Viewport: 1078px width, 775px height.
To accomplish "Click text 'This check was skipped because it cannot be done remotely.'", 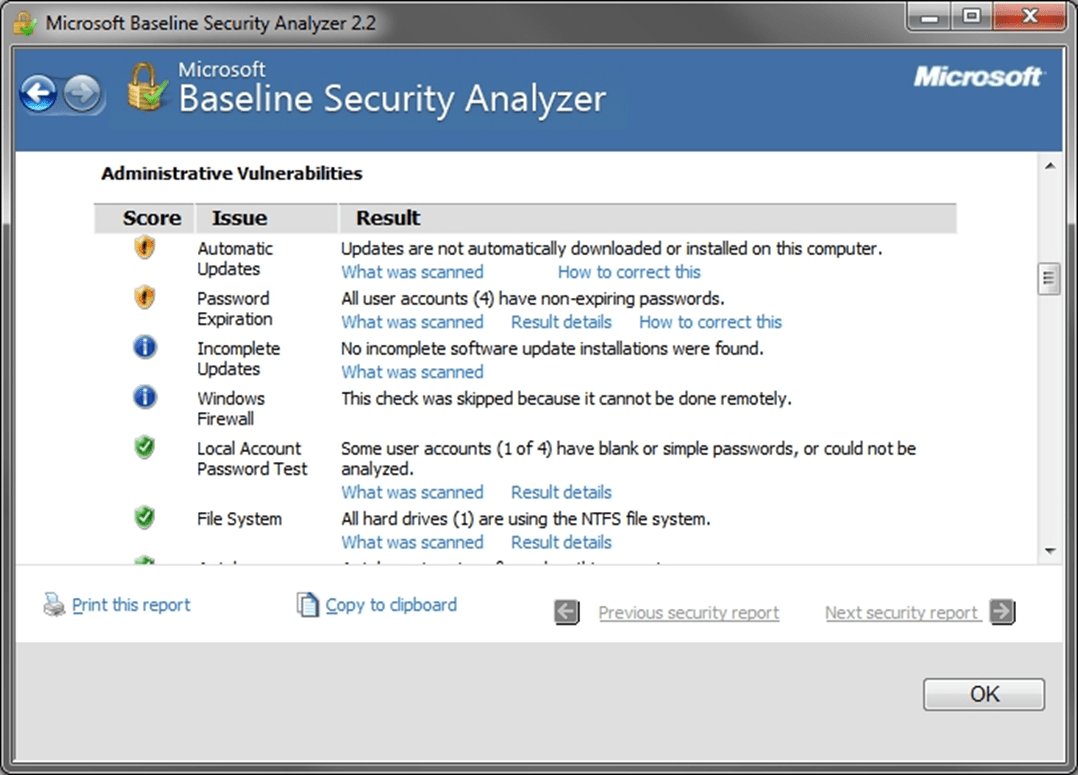I will [566, 399].
